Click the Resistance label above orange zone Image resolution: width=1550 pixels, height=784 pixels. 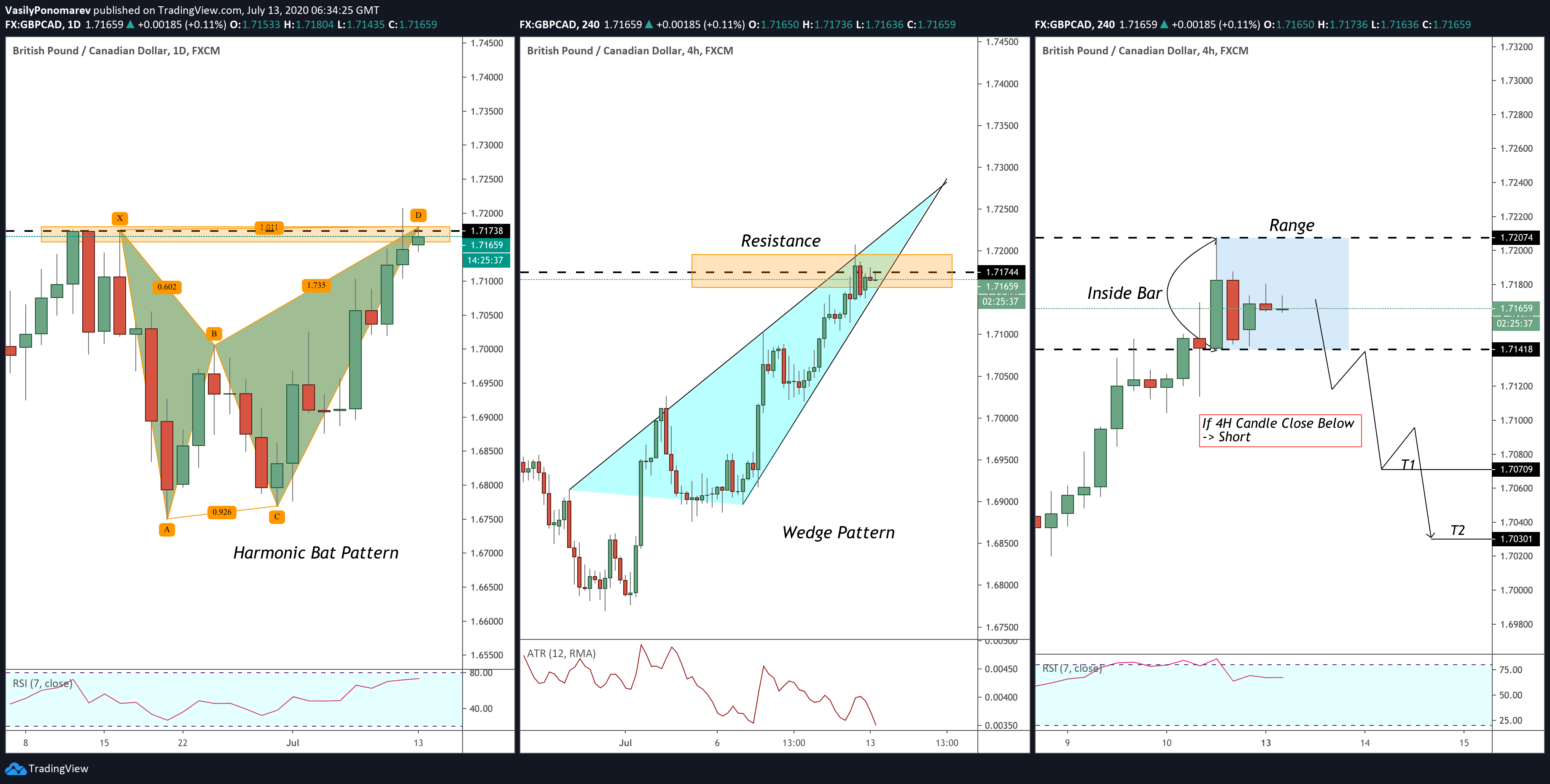pyautogui.click(x=780, y=241)
